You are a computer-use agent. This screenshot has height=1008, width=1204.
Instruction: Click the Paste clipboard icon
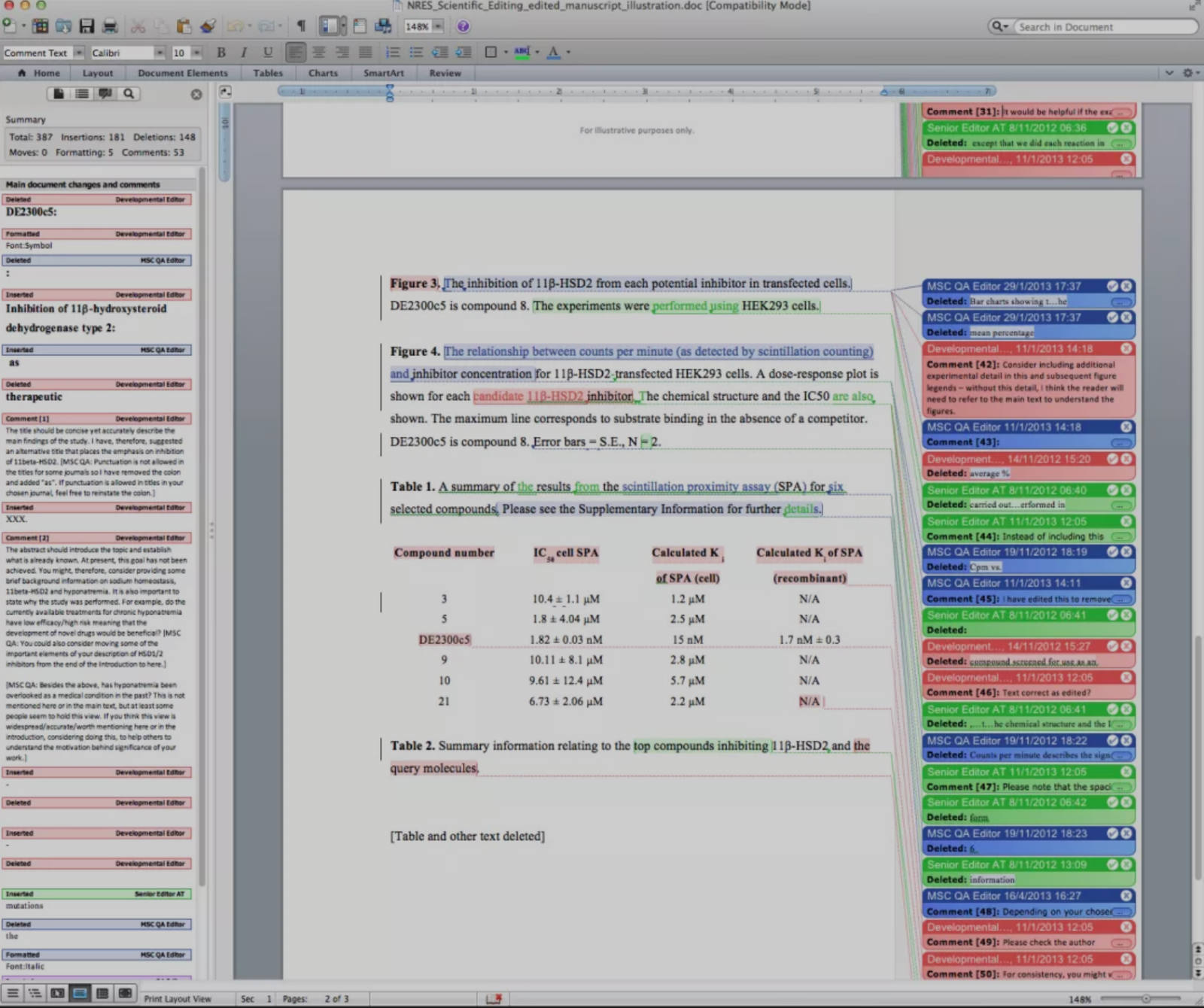pyautogui.click(x=184, y=26)
